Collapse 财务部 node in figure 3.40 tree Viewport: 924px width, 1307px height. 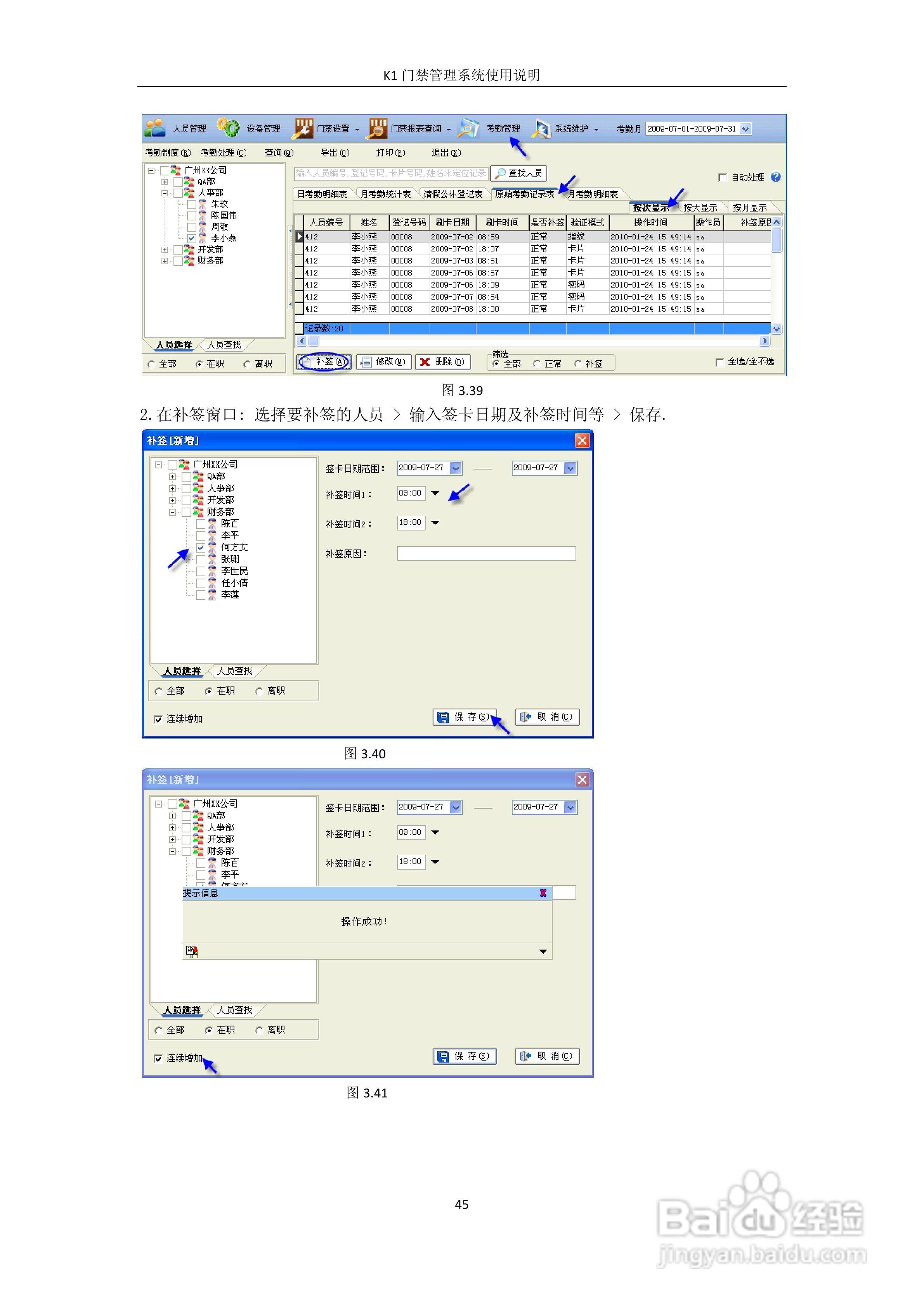click(x=173, y=512)
